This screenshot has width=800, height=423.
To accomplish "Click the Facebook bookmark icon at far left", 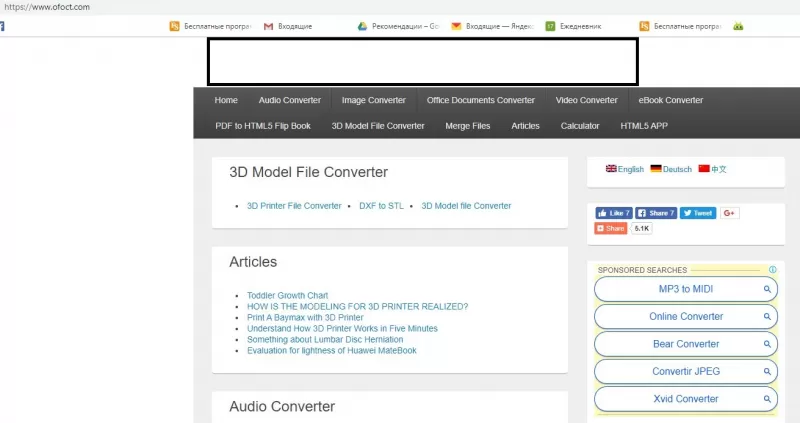I will 2,26.
